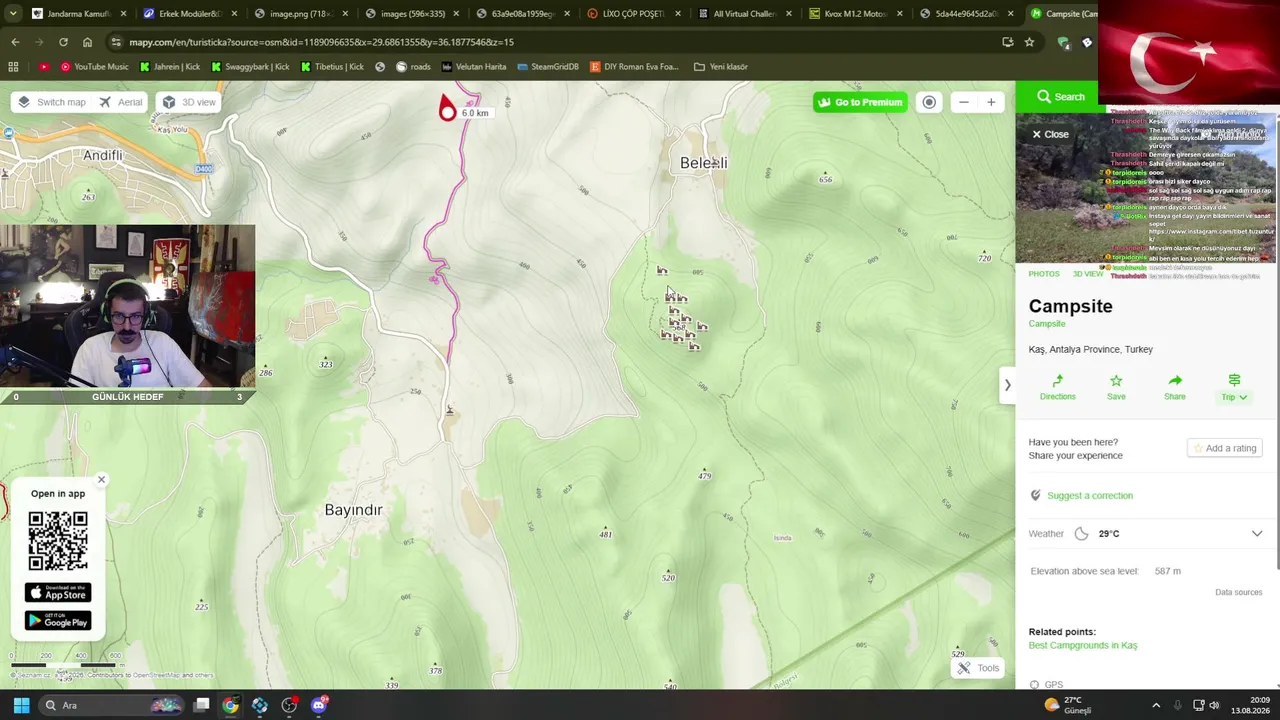Toggle the Aerial map view
This screenshot has height=720, width=1280.
[122, 102]
